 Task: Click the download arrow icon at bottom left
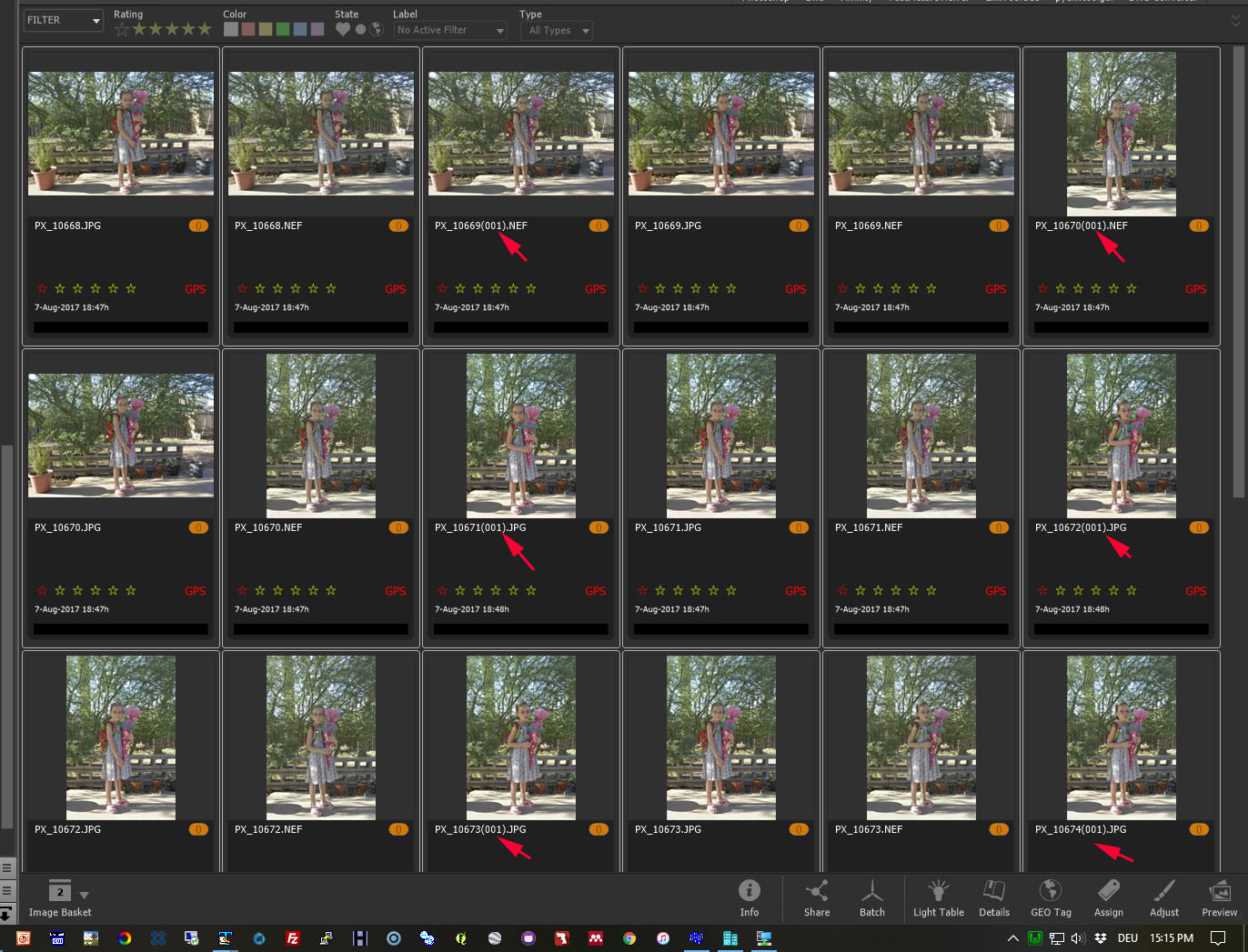click(5, 913)
